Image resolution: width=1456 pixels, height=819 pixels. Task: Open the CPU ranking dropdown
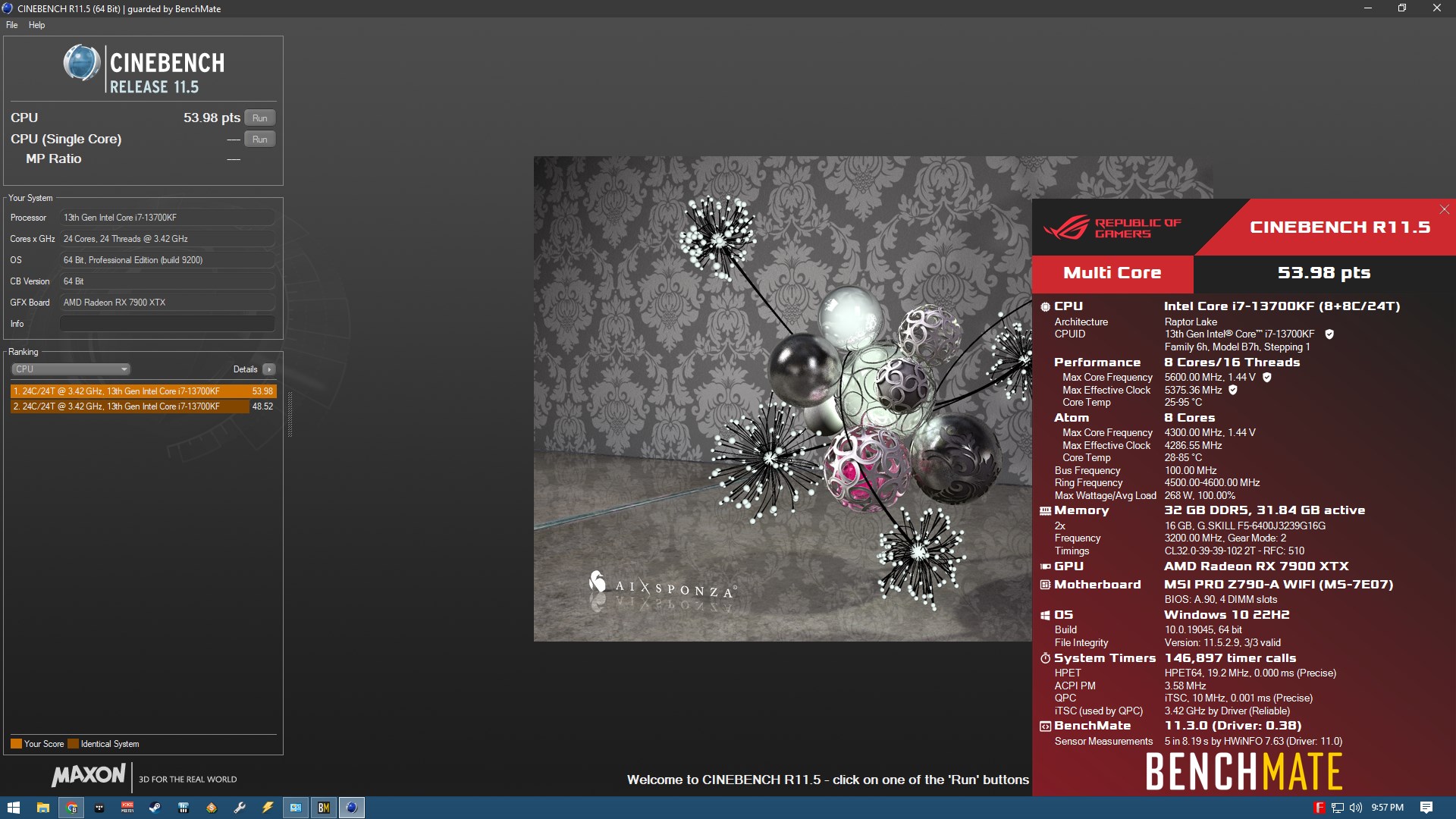click(71, 369)
